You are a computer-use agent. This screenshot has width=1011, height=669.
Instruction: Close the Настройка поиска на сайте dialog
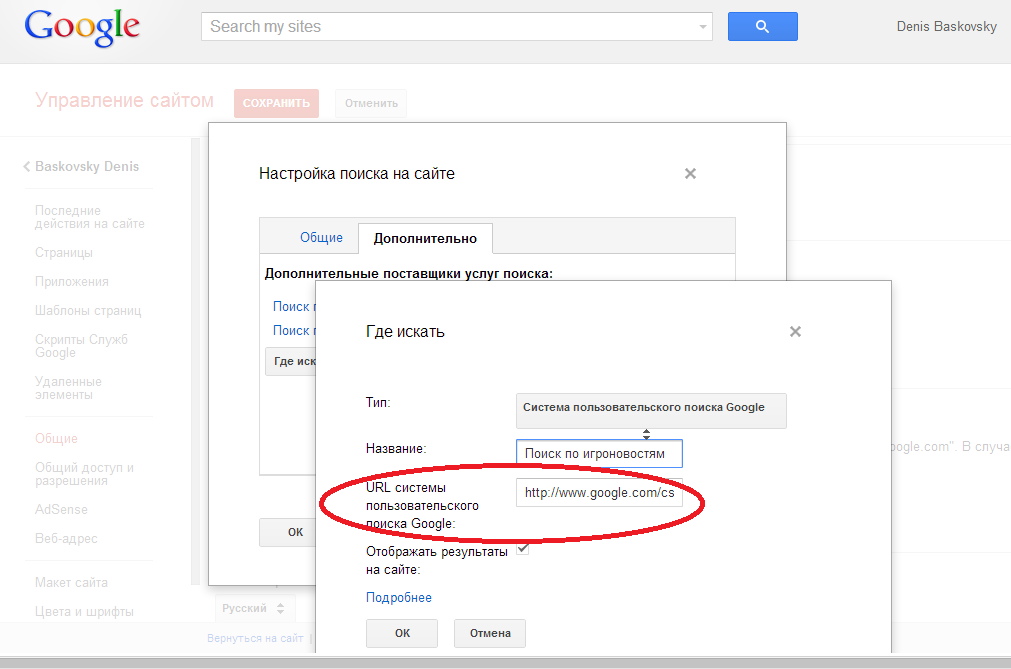[690, 173]
